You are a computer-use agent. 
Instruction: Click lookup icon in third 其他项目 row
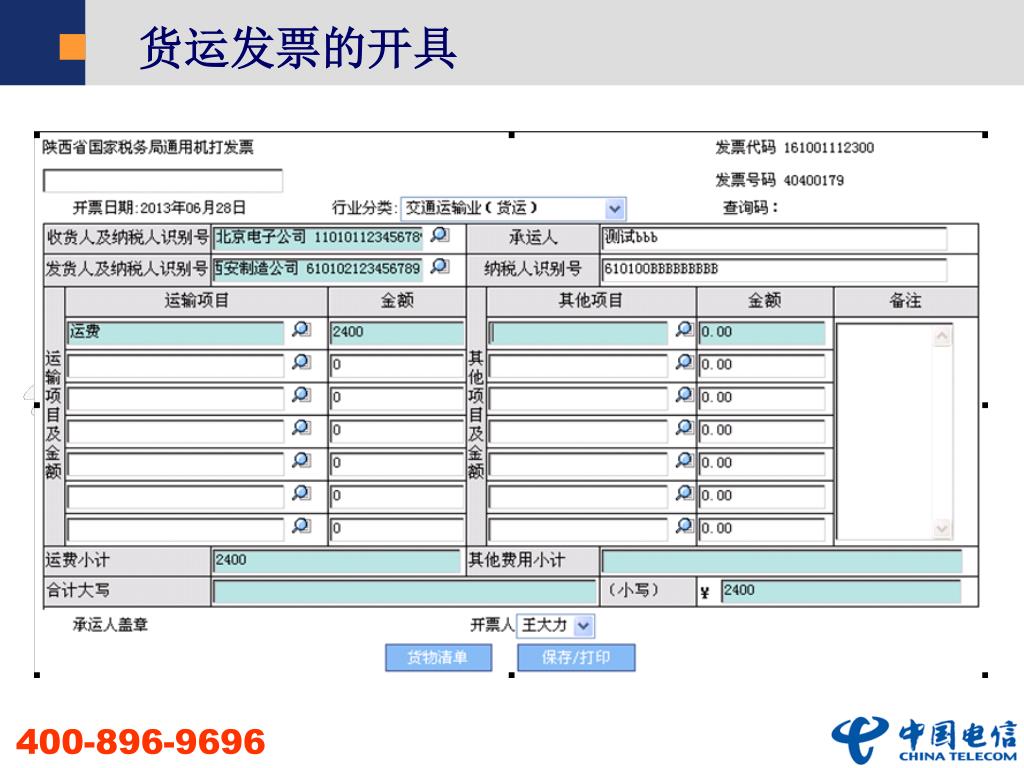(x=684, y=394)
